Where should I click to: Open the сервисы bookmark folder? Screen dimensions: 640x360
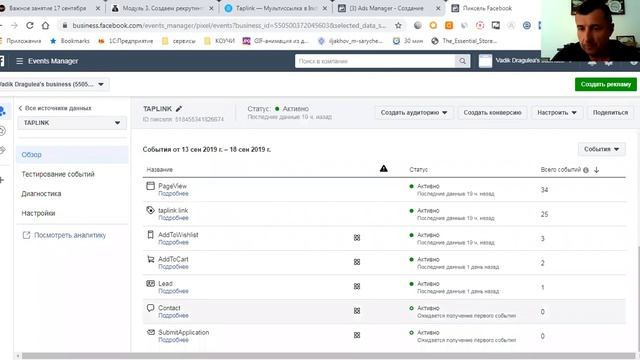179,41
